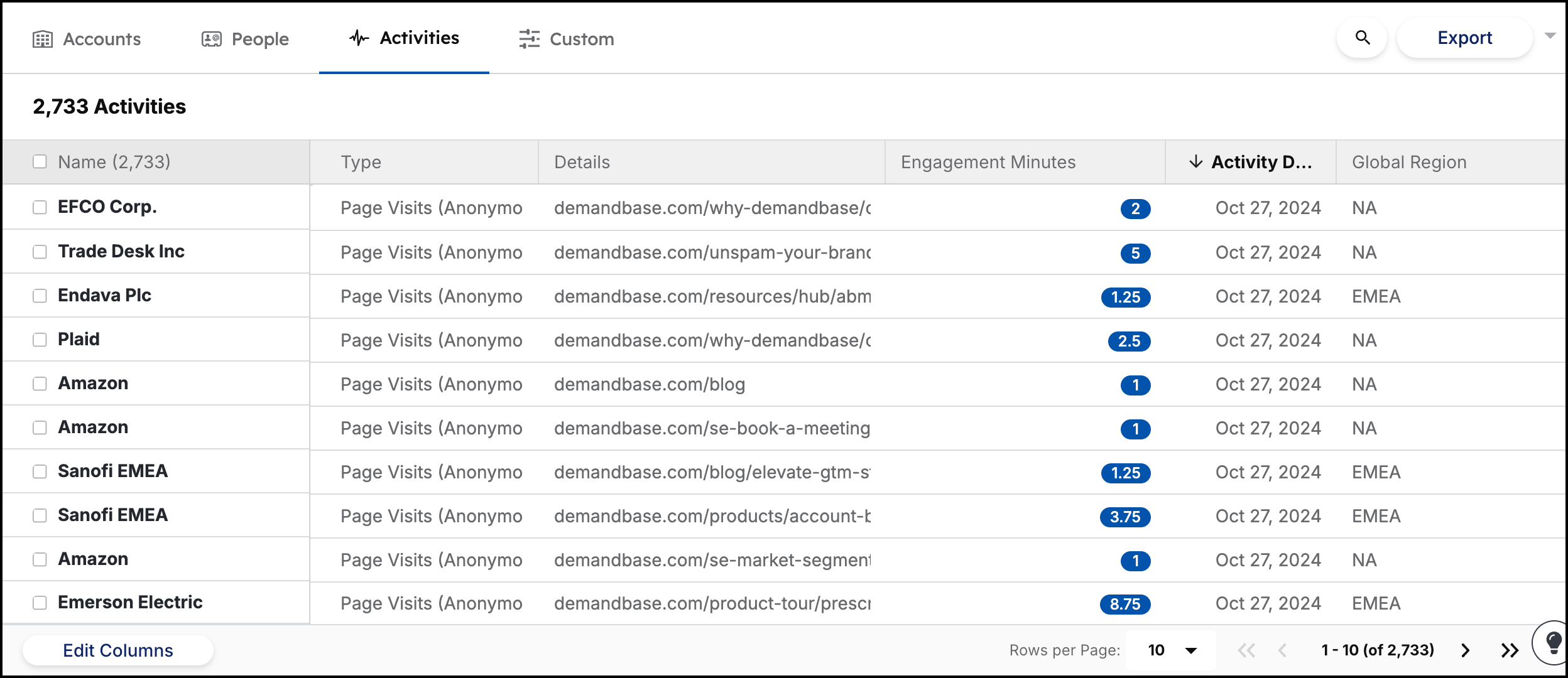Screen dimensions: 1568x678
Task: Click the Export button
Action: pos(1464,38)
